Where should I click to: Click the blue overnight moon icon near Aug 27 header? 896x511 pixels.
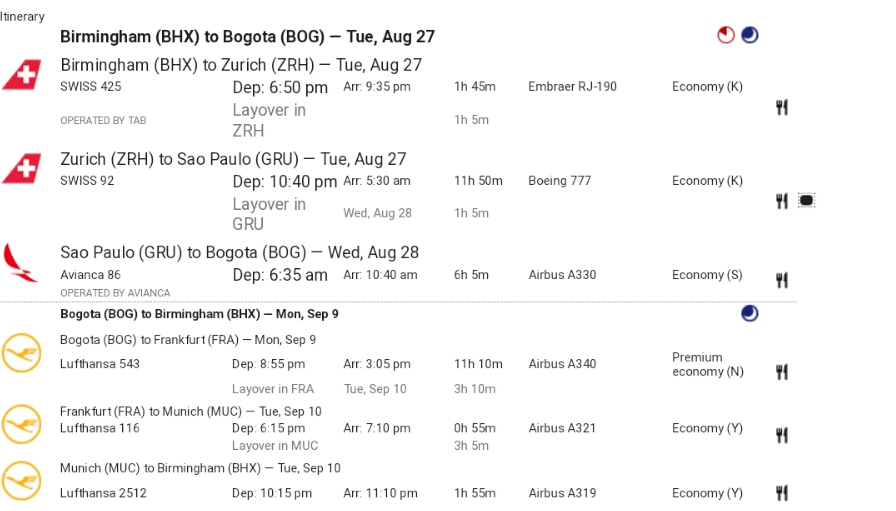click(x=750, y=35)
